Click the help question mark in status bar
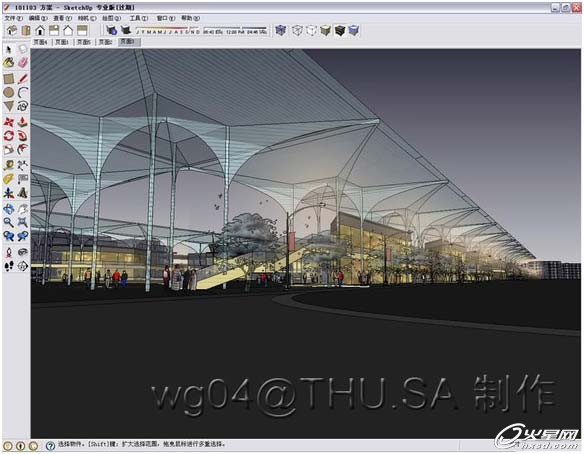 click(x=51, y=445)
